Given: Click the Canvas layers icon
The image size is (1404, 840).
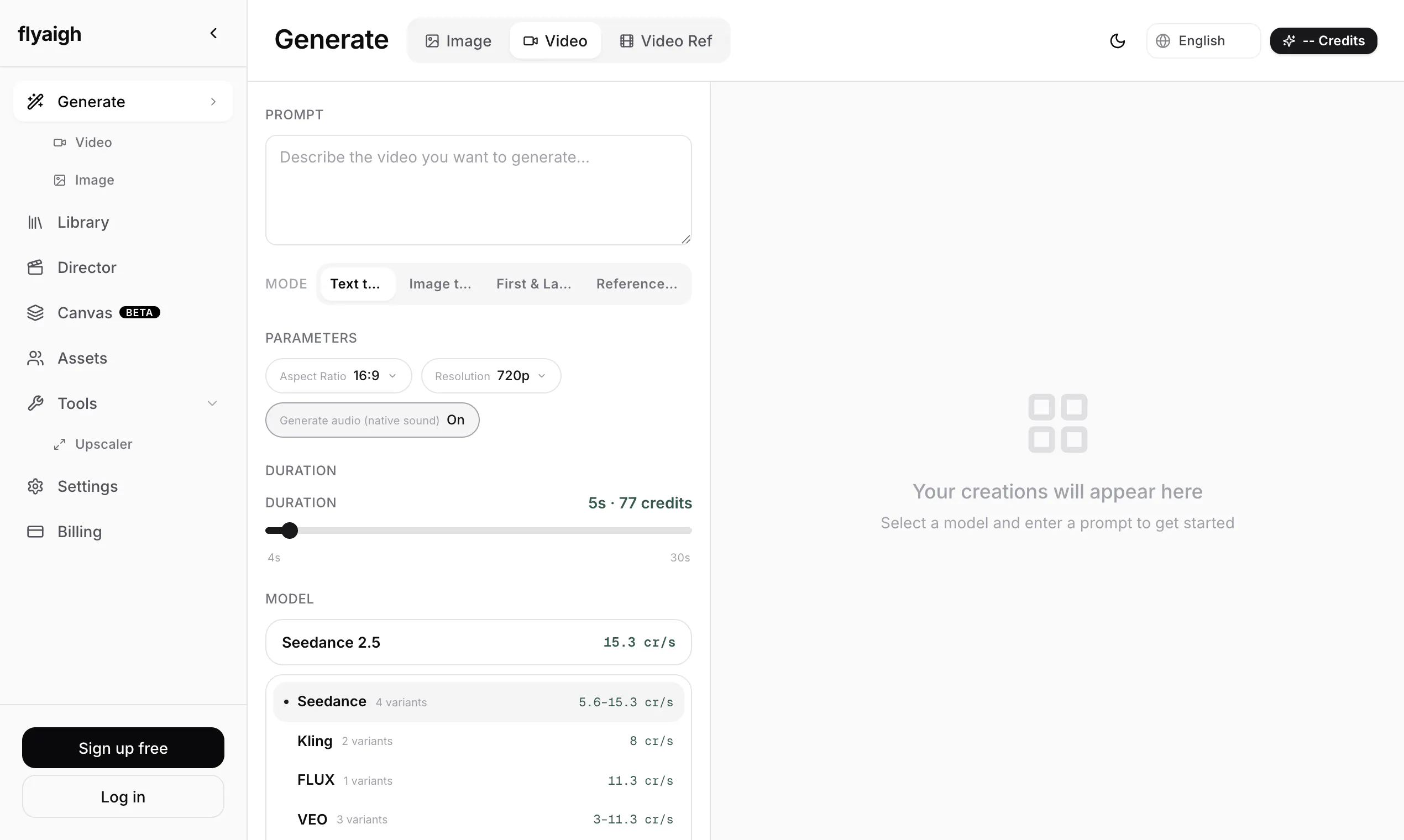Looking at the screenshot, I should 35,312.
